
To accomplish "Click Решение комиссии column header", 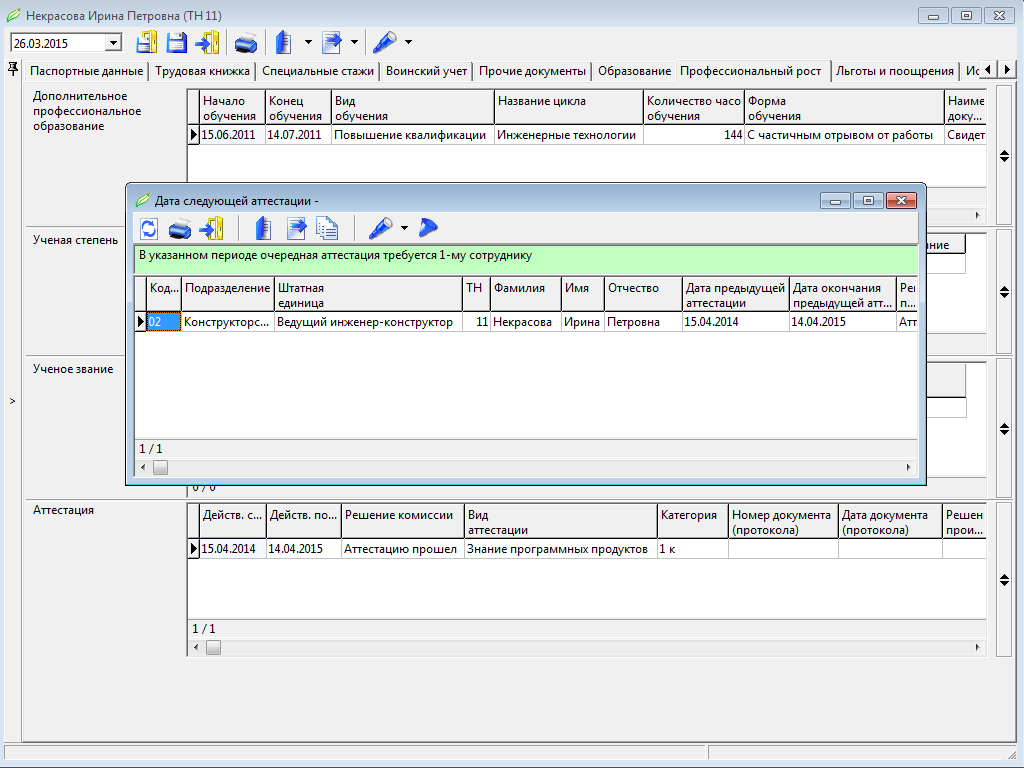I will [402, 522].
